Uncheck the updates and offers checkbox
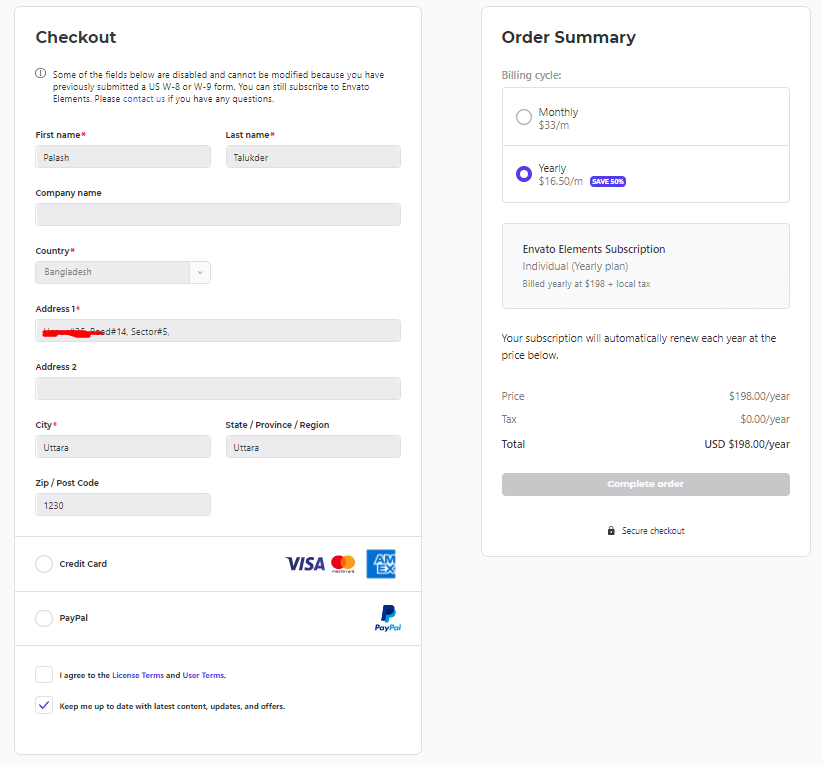Screen dimensions: 823x765 point(44,705)
